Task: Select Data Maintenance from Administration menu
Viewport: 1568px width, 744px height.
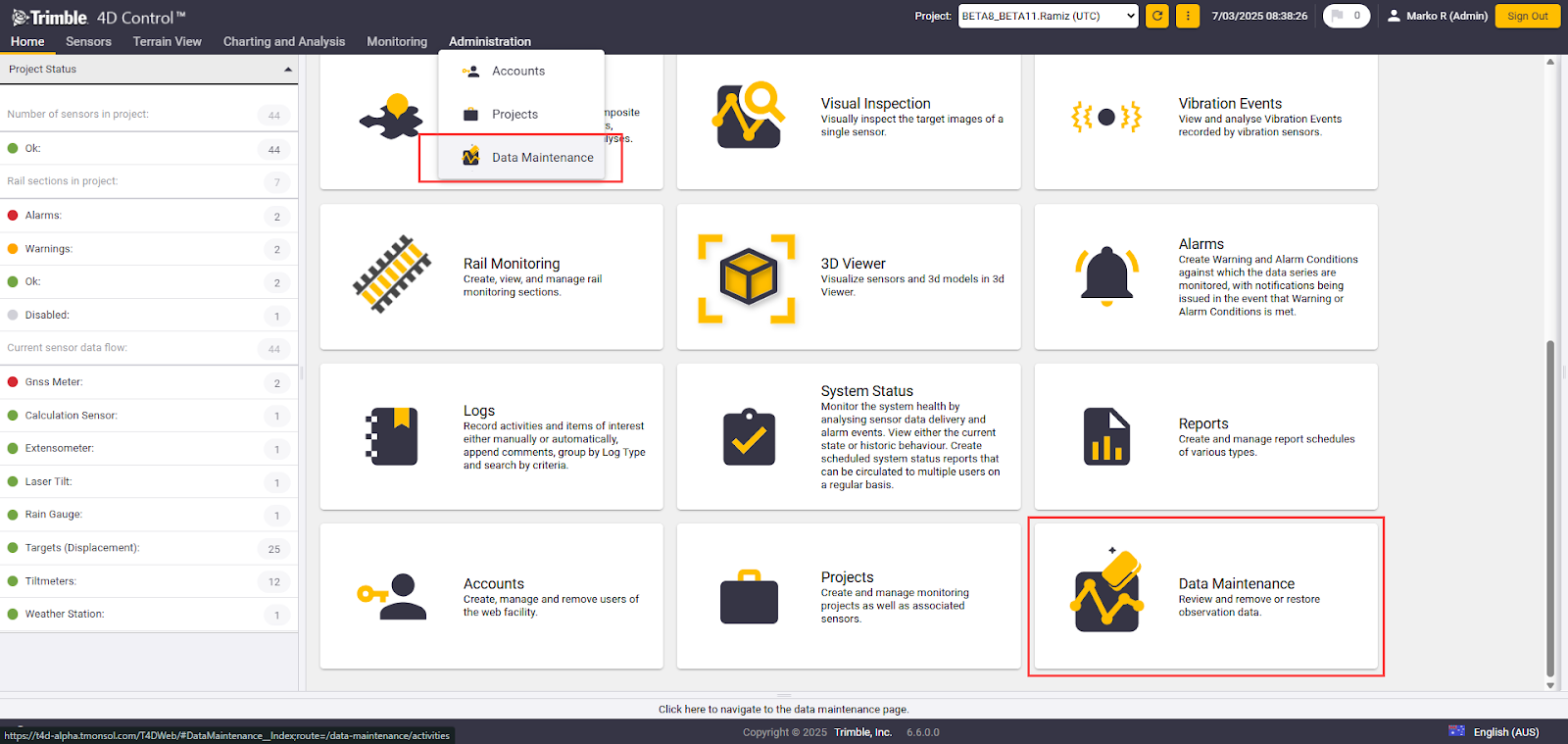Action: [x=542, y=158]
